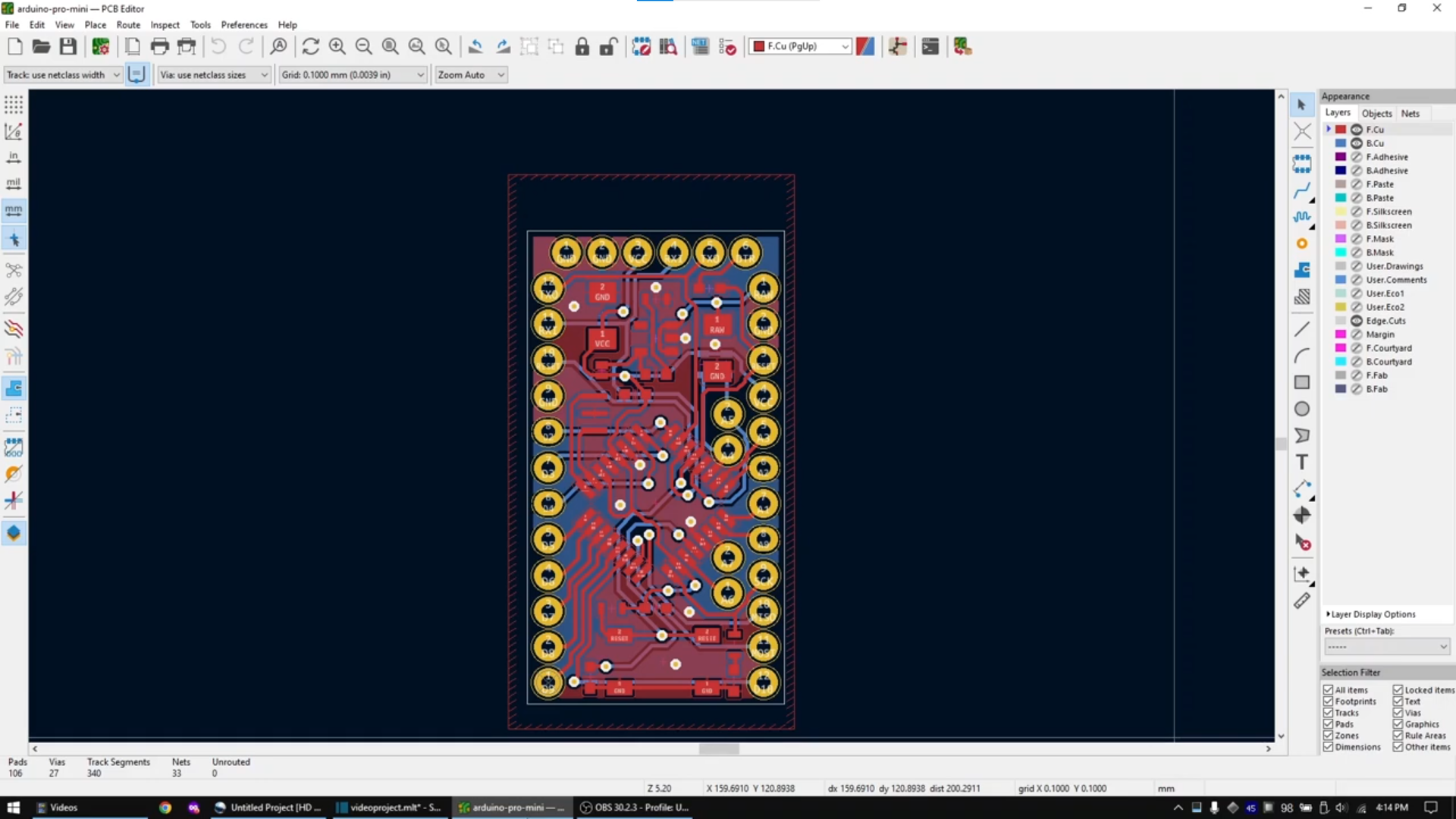
Task: Uncheck the Footprints filter checkbox
Action: (1328, 701)
